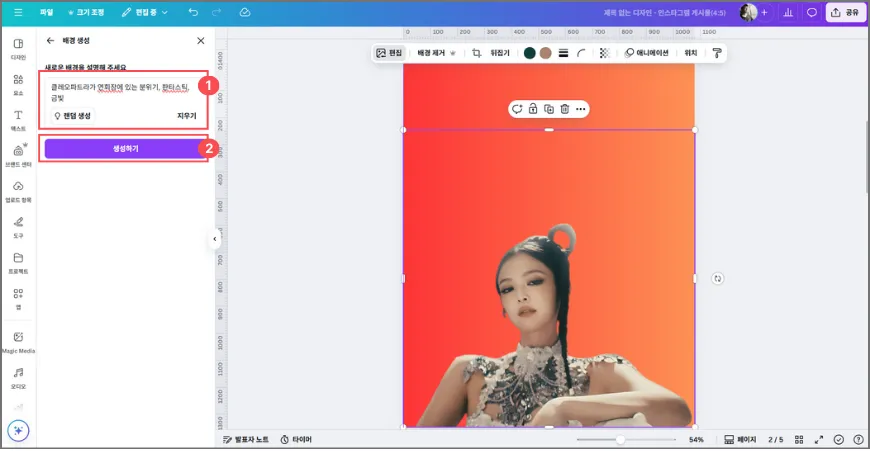Open the 텍스트 text panel

(18, 120)
